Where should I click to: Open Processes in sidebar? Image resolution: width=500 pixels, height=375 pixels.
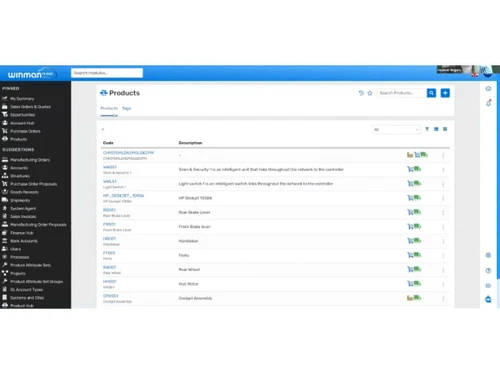point(19,257)
